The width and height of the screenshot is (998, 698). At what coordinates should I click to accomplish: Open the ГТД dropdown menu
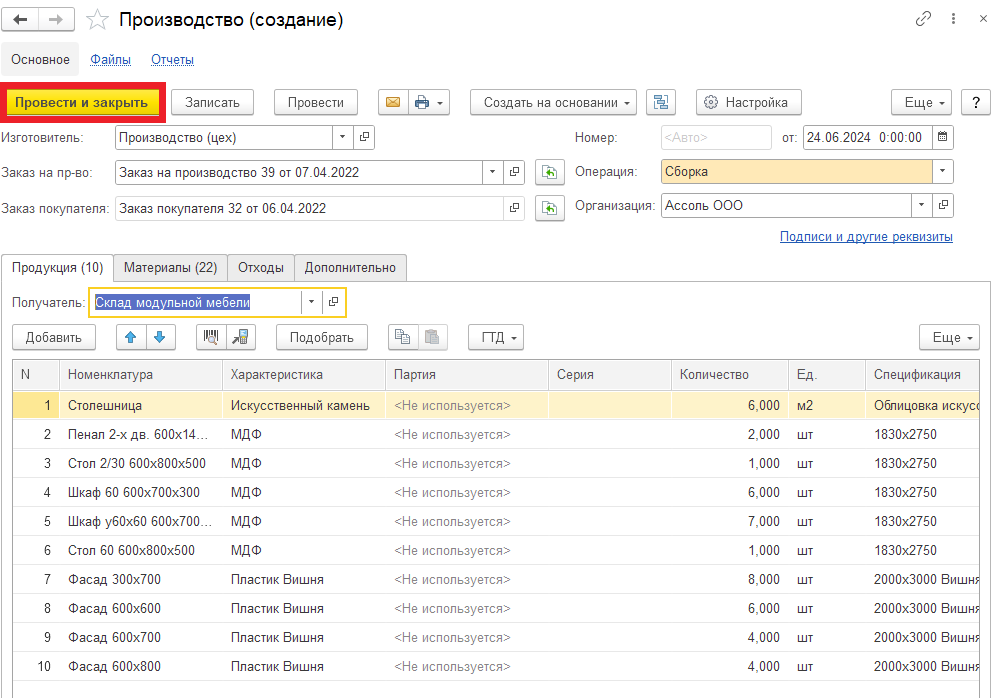[x=496, y=337]
